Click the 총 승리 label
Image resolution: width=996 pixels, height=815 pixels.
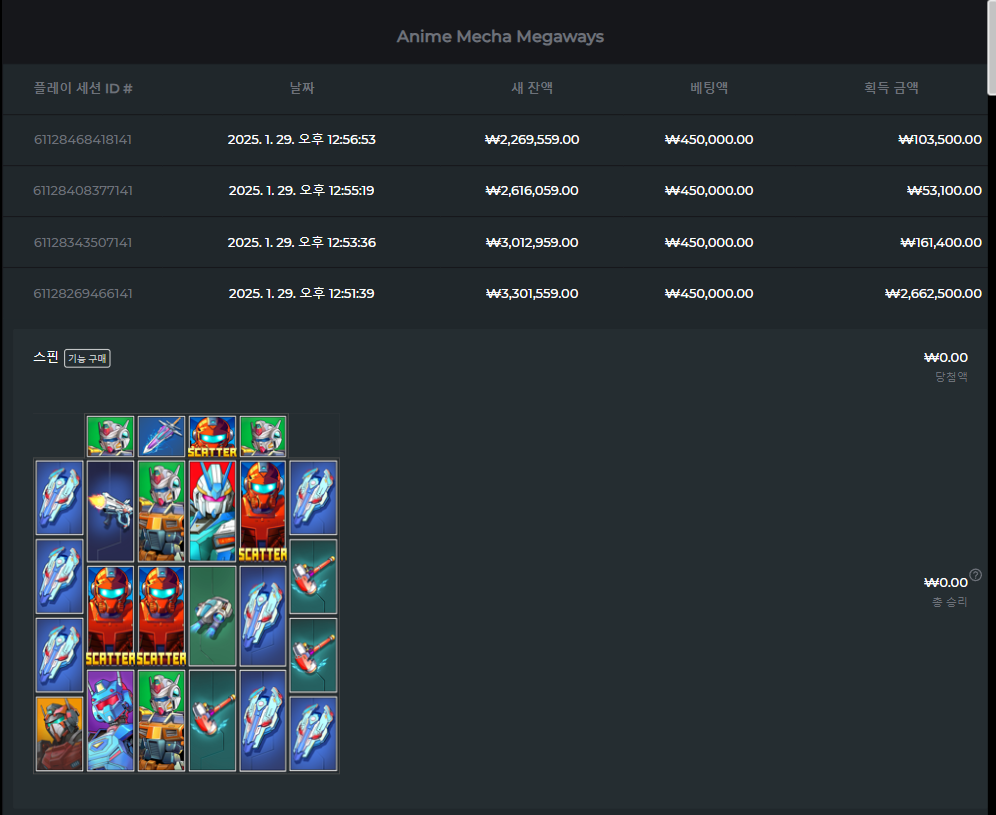click(x=950, y=602)
